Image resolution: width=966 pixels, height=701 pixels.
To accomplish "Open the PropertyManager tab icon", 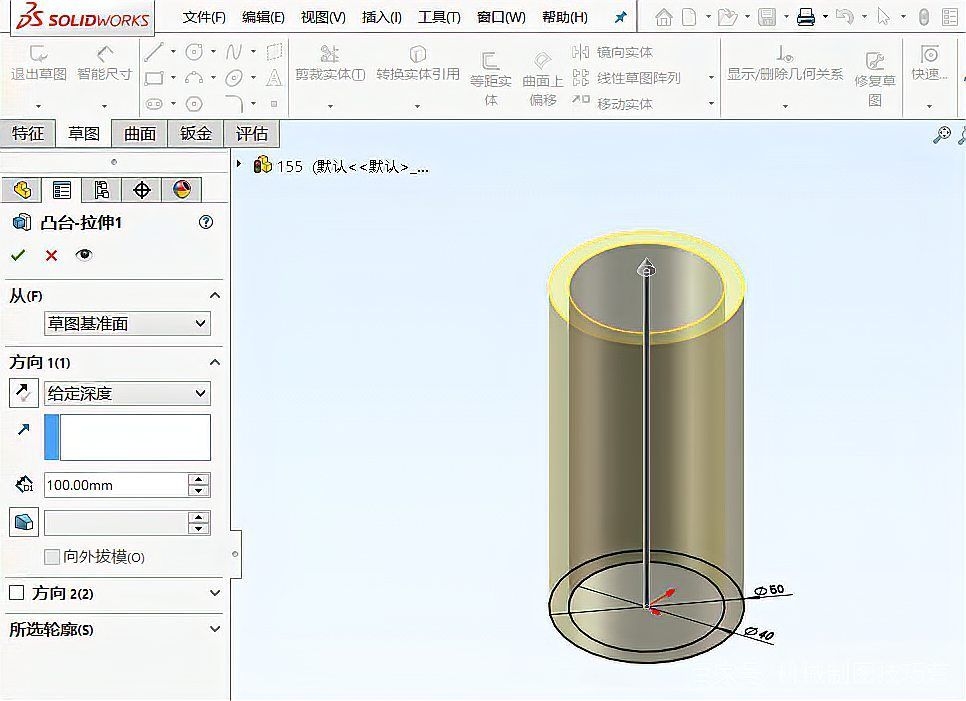I will 62,190.
